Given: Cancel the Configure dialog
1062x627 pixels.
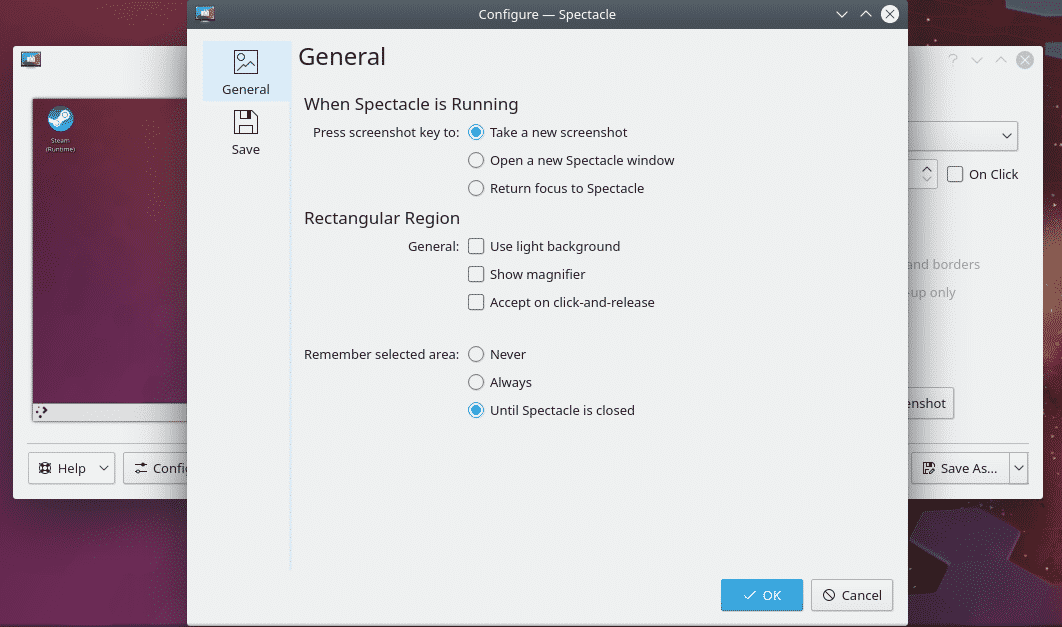Looking at the screenshot, I should point(852,595).
